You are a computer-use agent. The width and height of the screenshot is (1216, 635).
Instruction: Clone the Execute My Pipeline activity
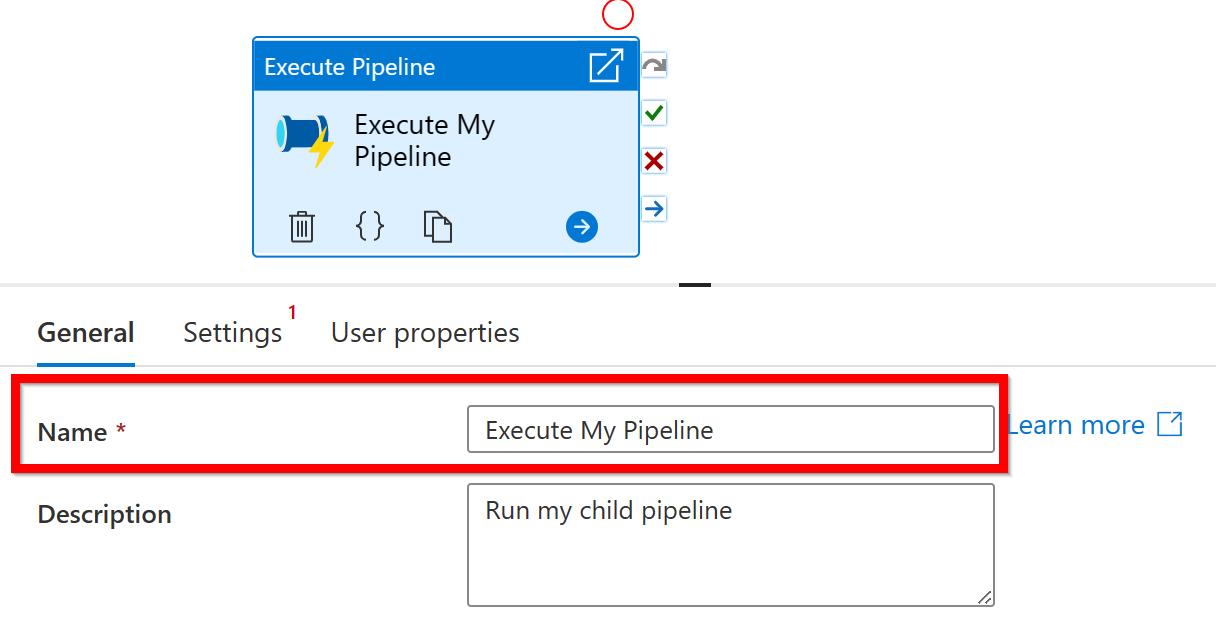438,227
